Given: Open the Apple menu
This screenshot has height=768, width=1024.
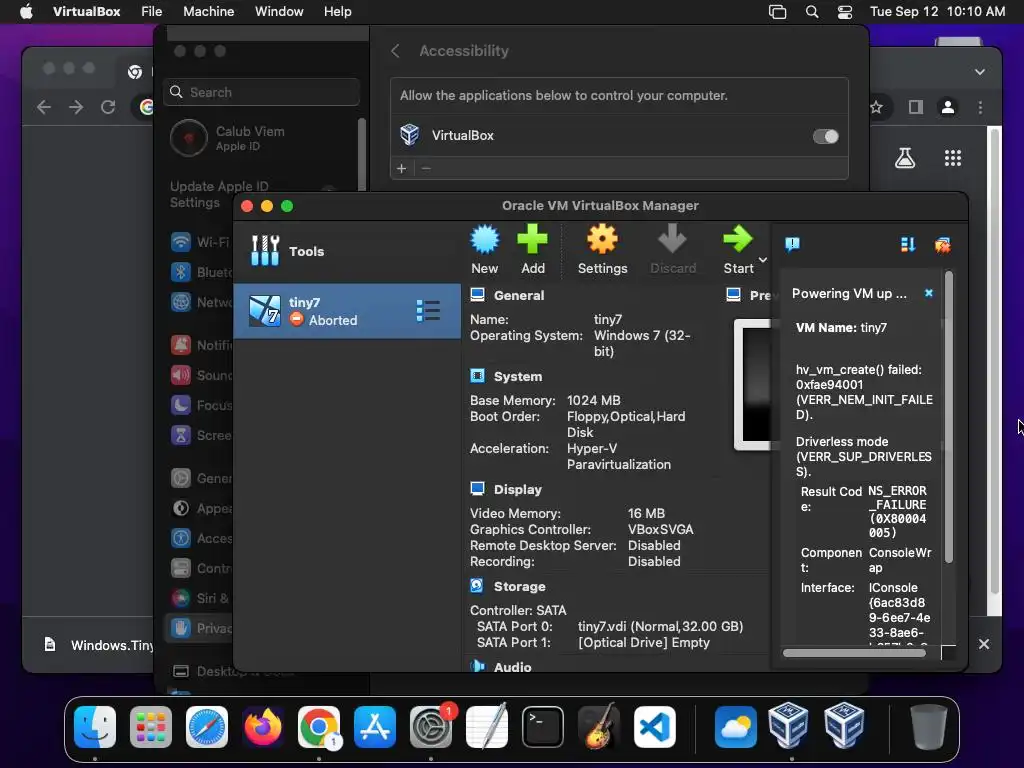Looking at the screenshot, I should 26,12.
